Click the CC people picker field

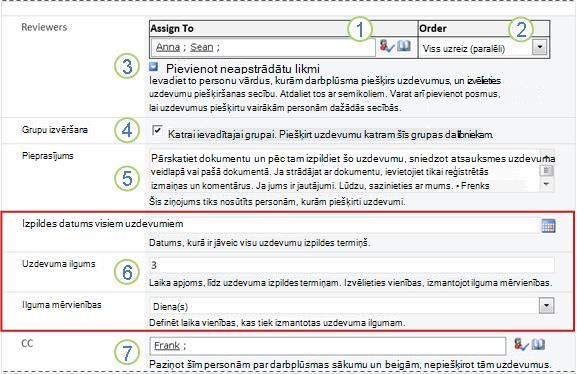pos(328,346)
